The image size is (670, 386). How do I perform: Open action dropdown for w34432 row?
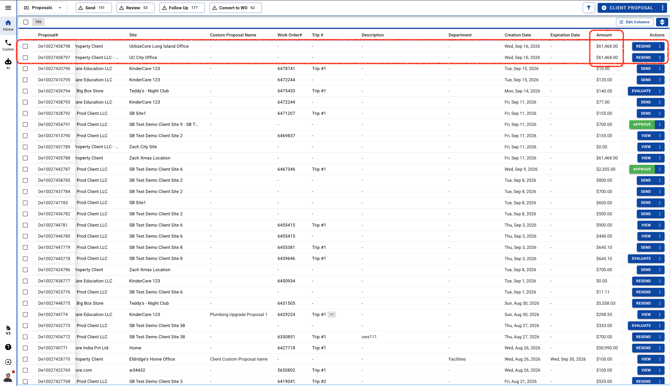[660, 370]
